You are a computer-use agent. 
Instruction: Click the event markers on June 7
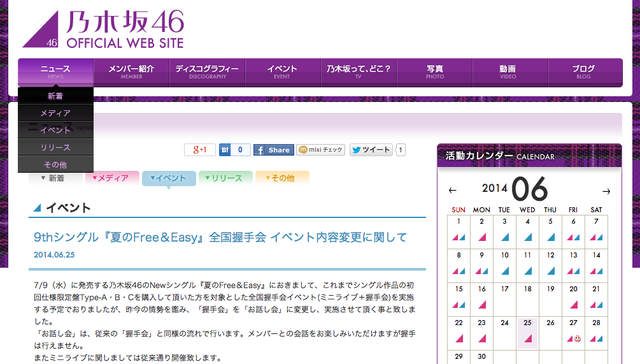pos(596,237)
